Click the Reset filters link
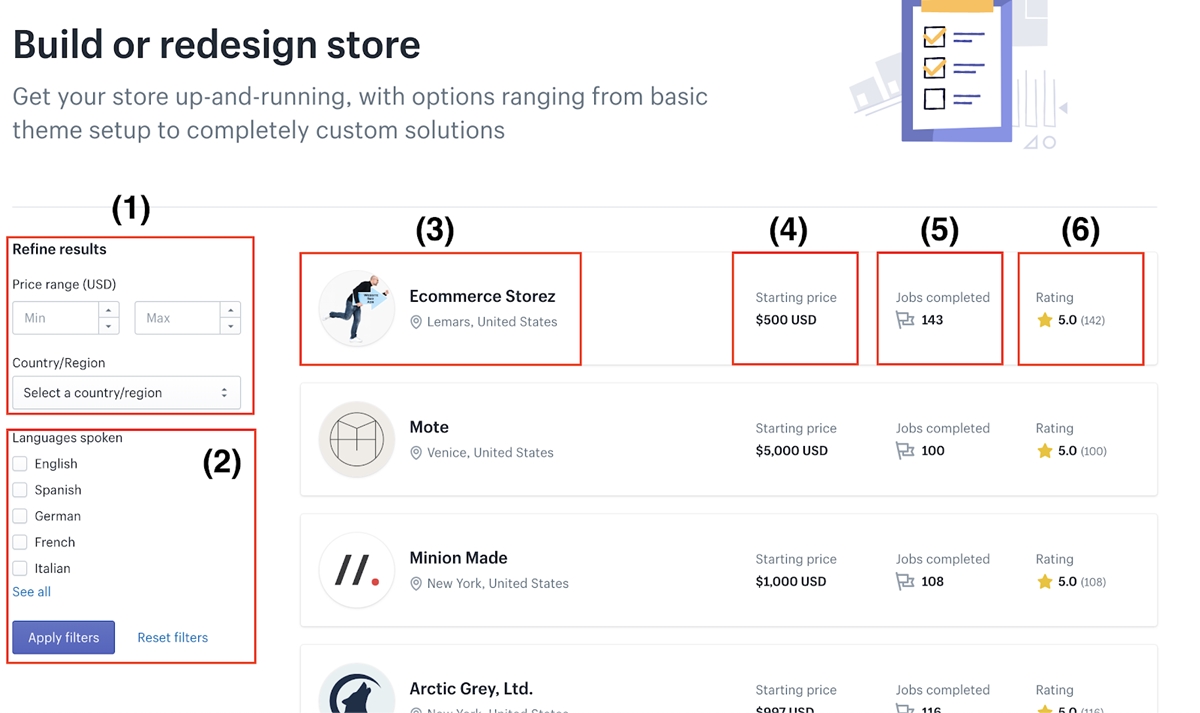 coord(173,638)
